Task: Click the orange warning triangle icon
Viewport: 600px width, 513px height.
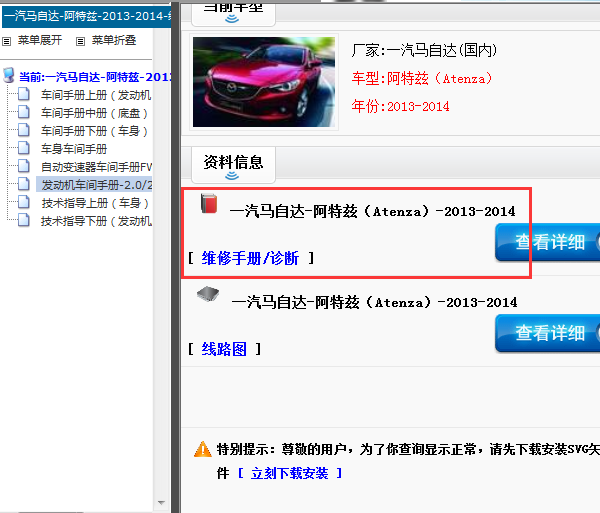Action: 202,449
